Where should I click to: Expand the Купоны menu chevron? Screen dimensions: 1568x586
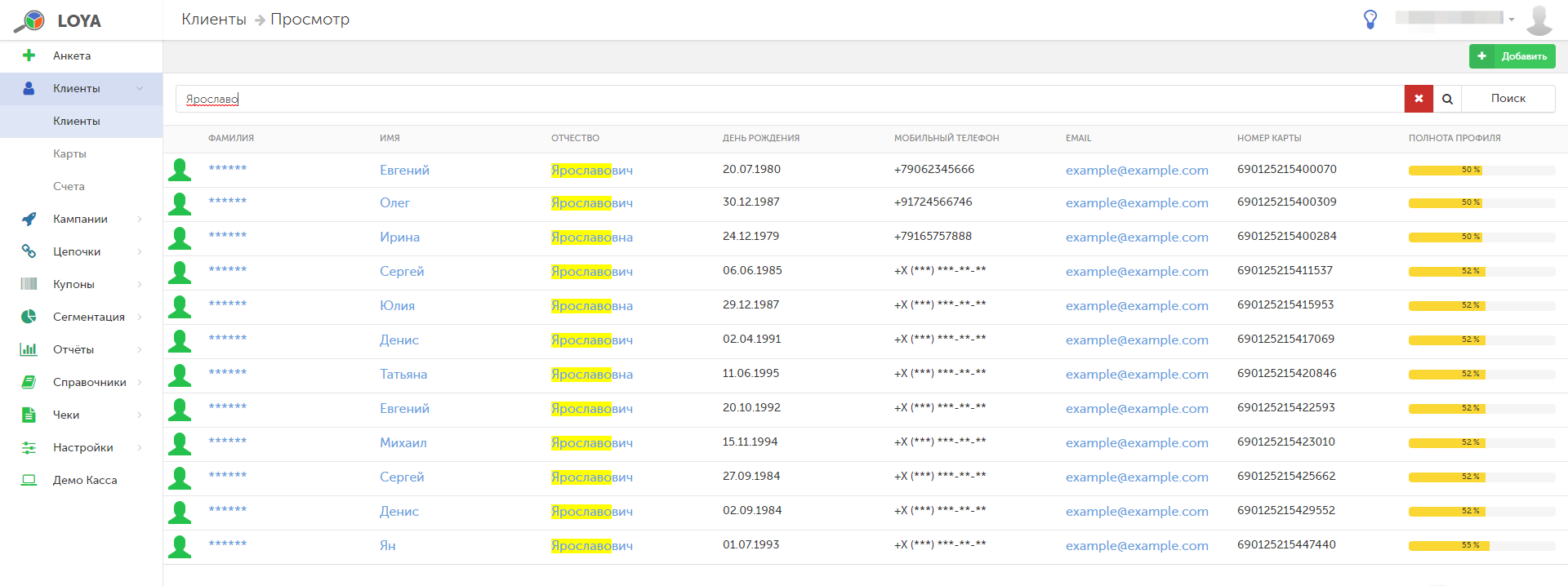[140, 284]
